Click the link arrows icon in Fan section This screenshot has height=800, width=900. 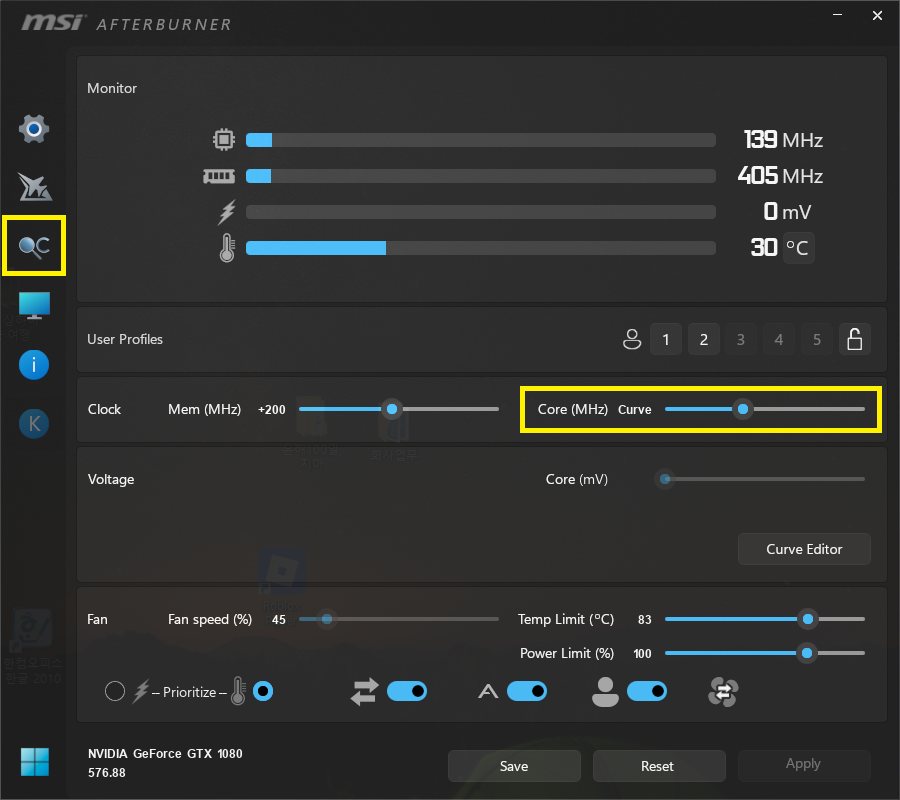(x=364, y=692)
